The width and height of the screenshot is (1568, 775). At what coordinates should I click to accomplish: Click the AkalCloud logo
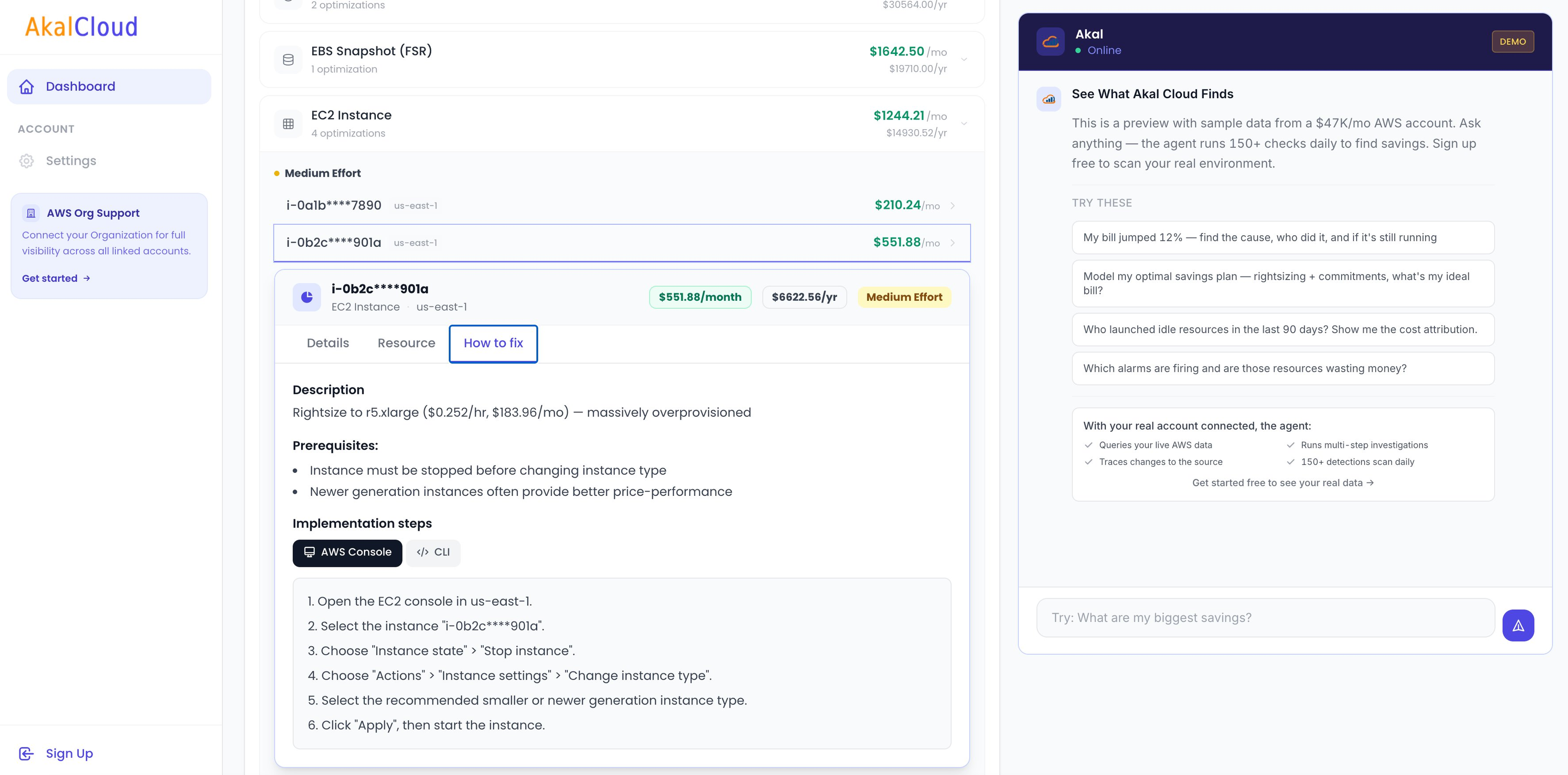(x=81, y=27)
